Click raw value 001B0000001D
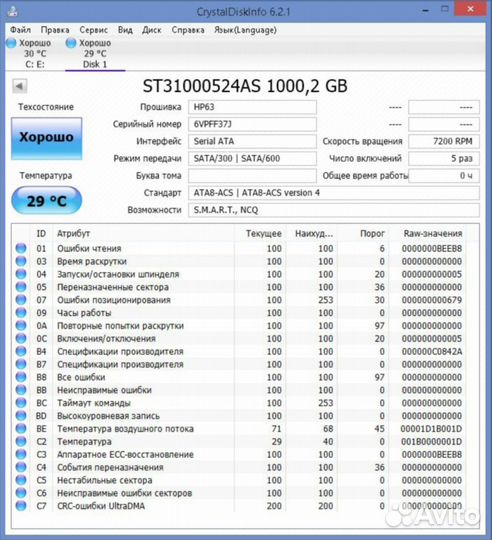The image size is (492, 540). click(x=432, y=442)
